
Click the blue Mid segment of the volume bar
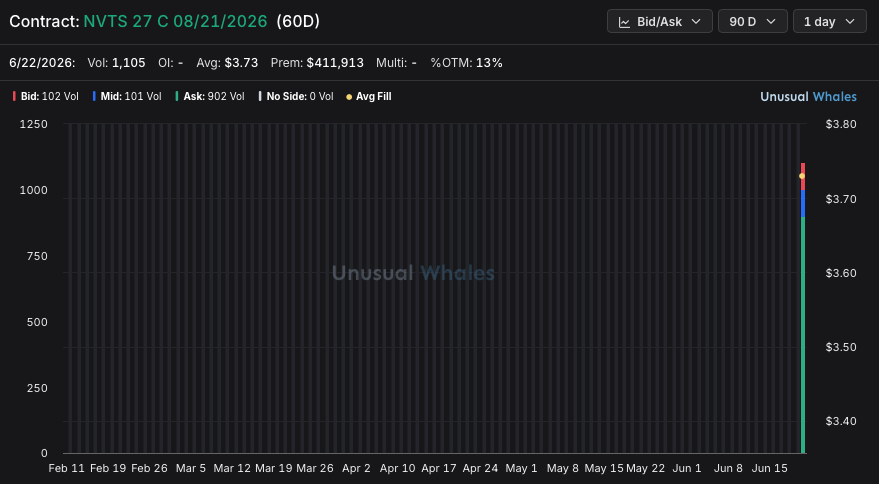pos(803,204)
